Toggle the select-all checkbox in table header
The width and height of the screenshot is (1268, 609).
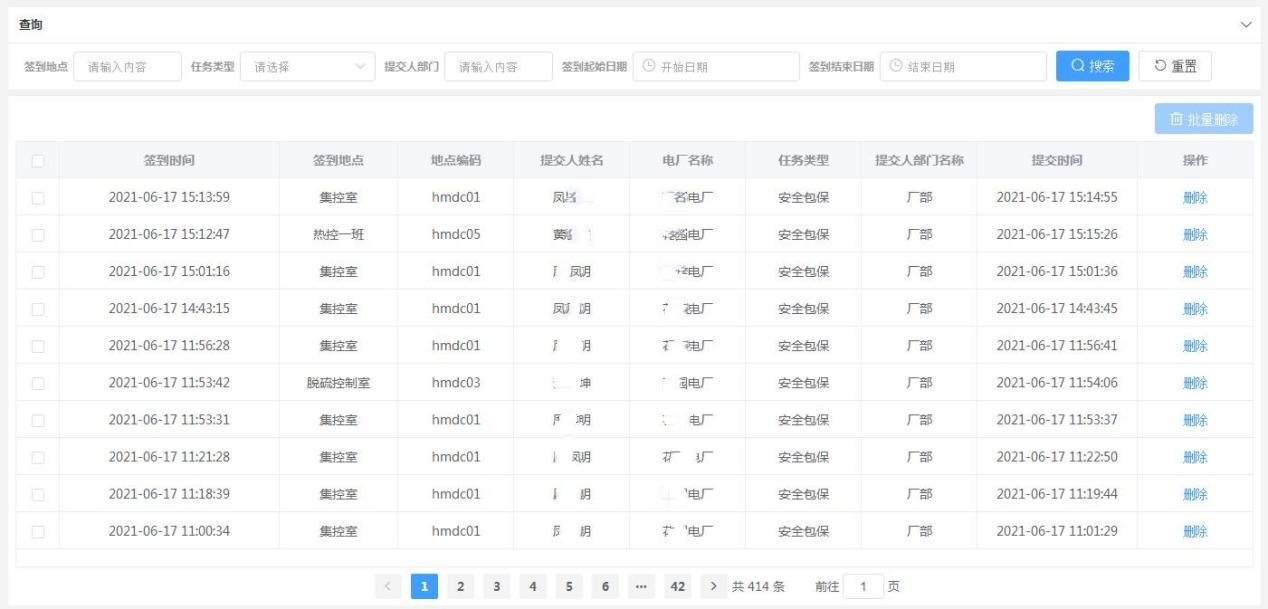(38, 160)
